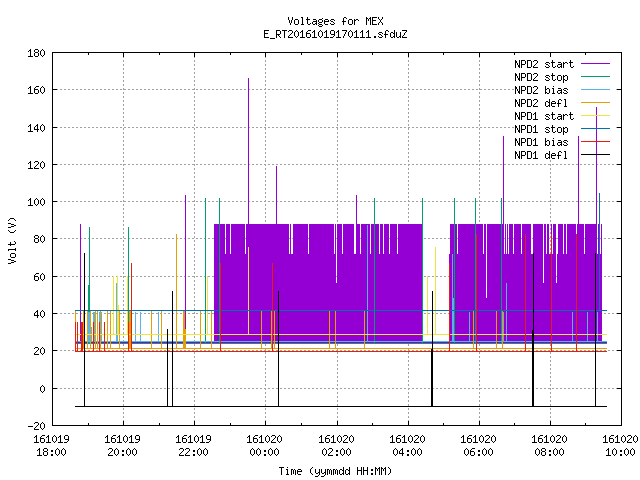Click the black NPD1 defl legend line
Viewport: 640px width, 480px height.
tap(595, 155)
